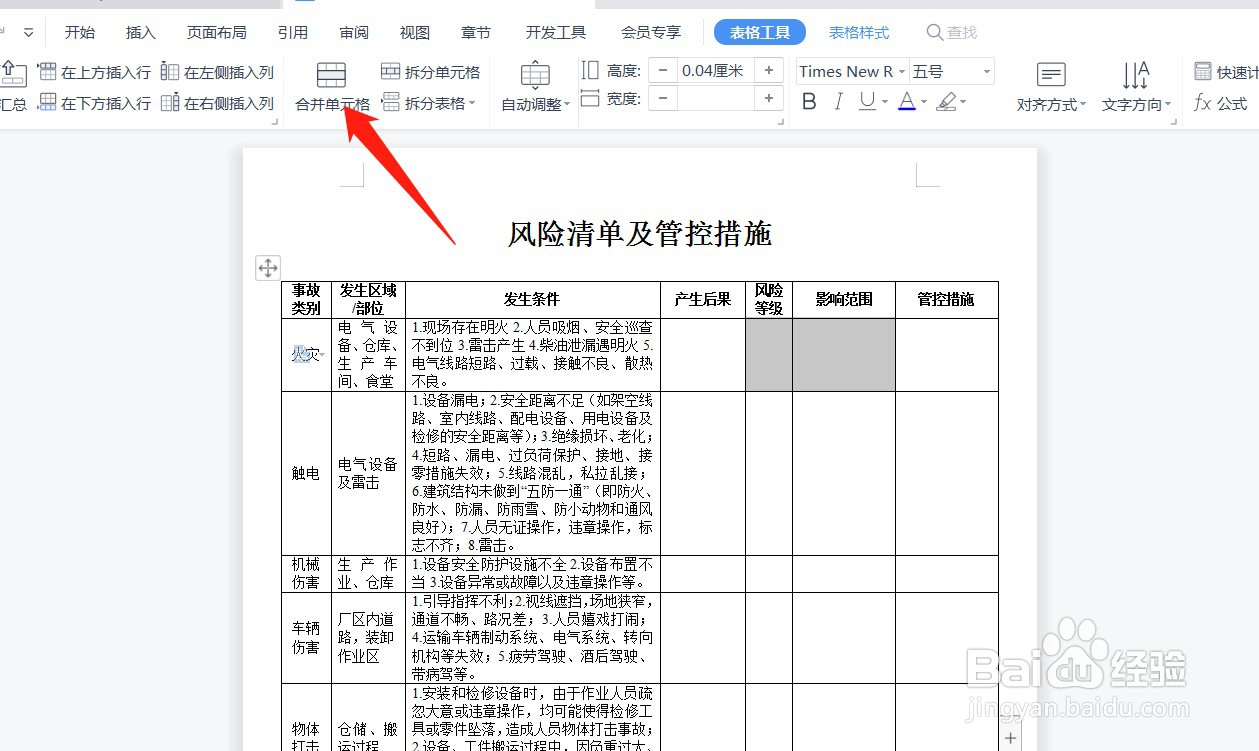Click the column width (宽度) icon
This screenshot has height=751, width=1259.
click(x=590, y=99)
